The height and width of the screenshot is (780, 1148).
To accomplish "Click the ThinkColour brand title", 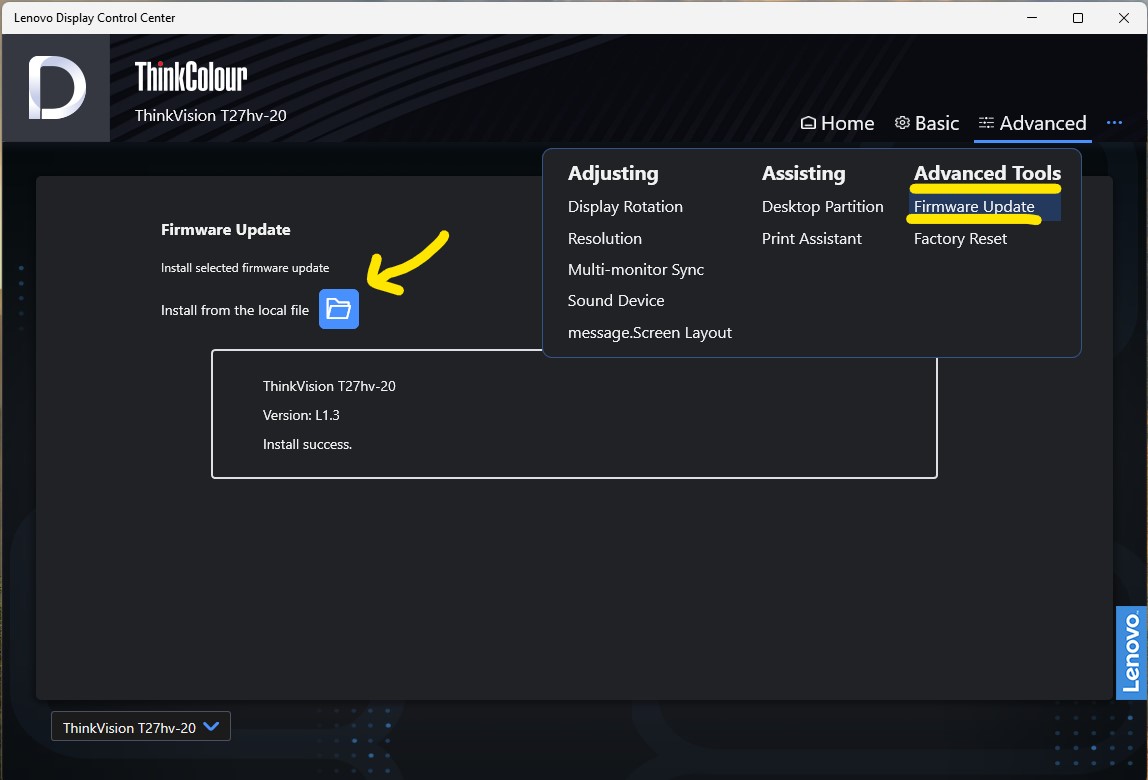I will [191, 76].
